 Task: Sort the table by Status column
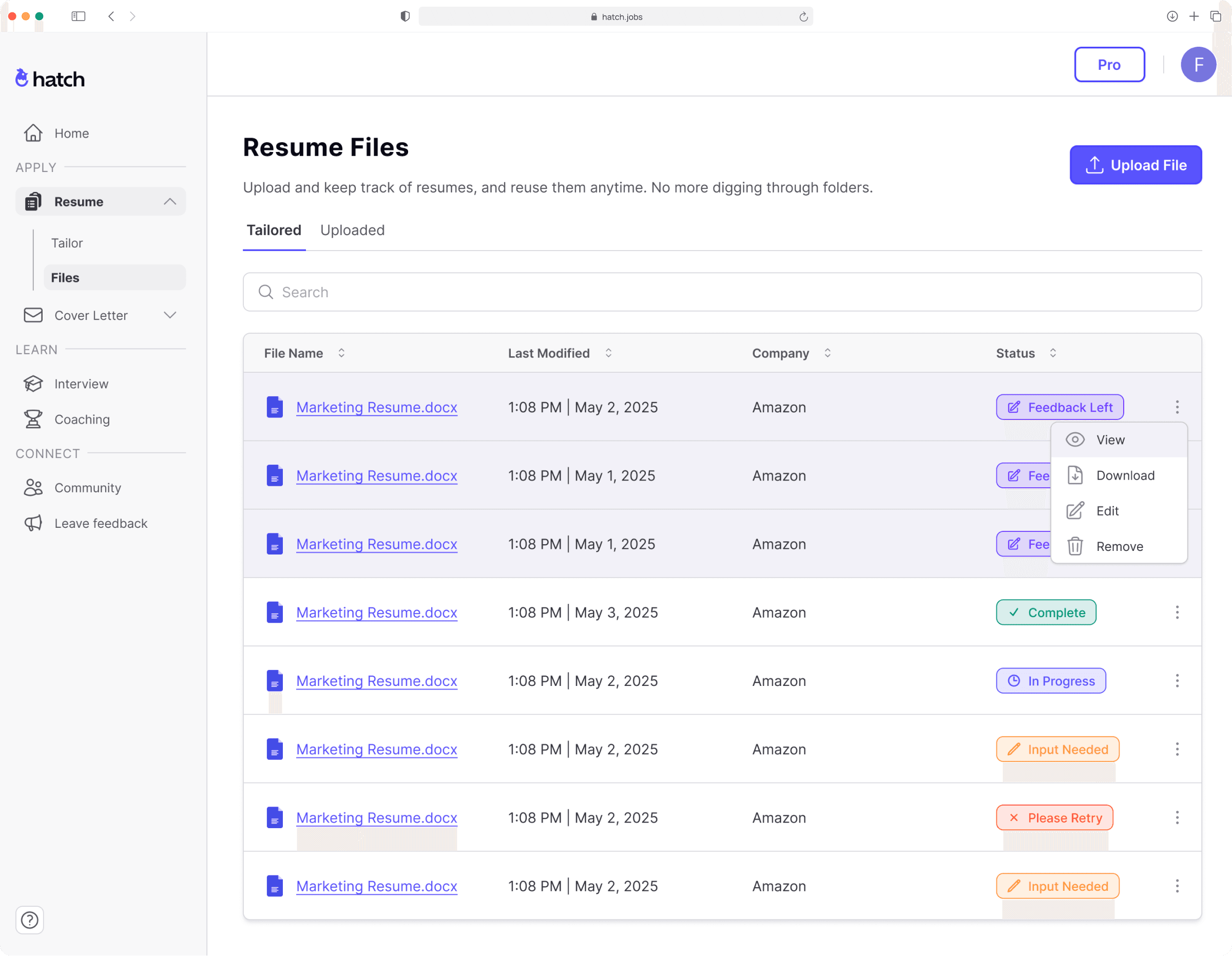[x=1053, y=353]
